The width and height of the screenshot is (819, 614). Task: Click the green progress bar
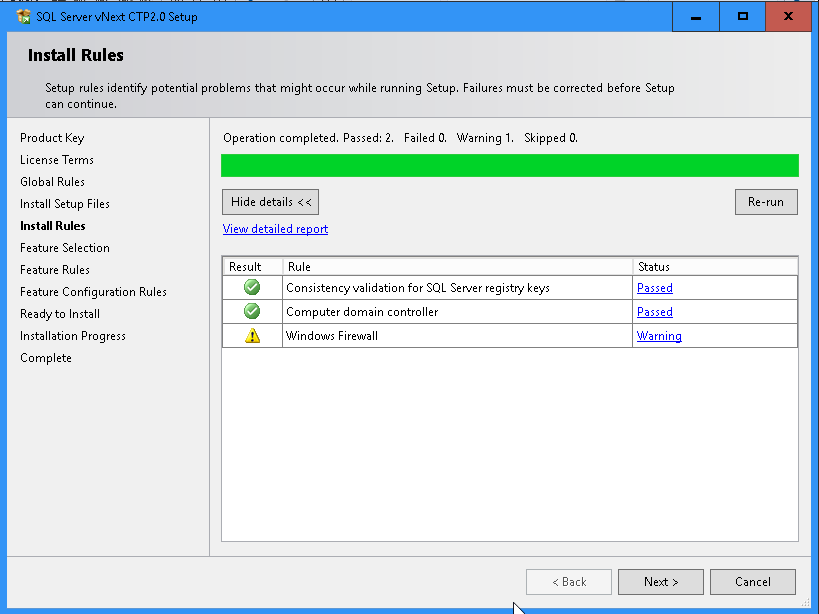[510, 166]
